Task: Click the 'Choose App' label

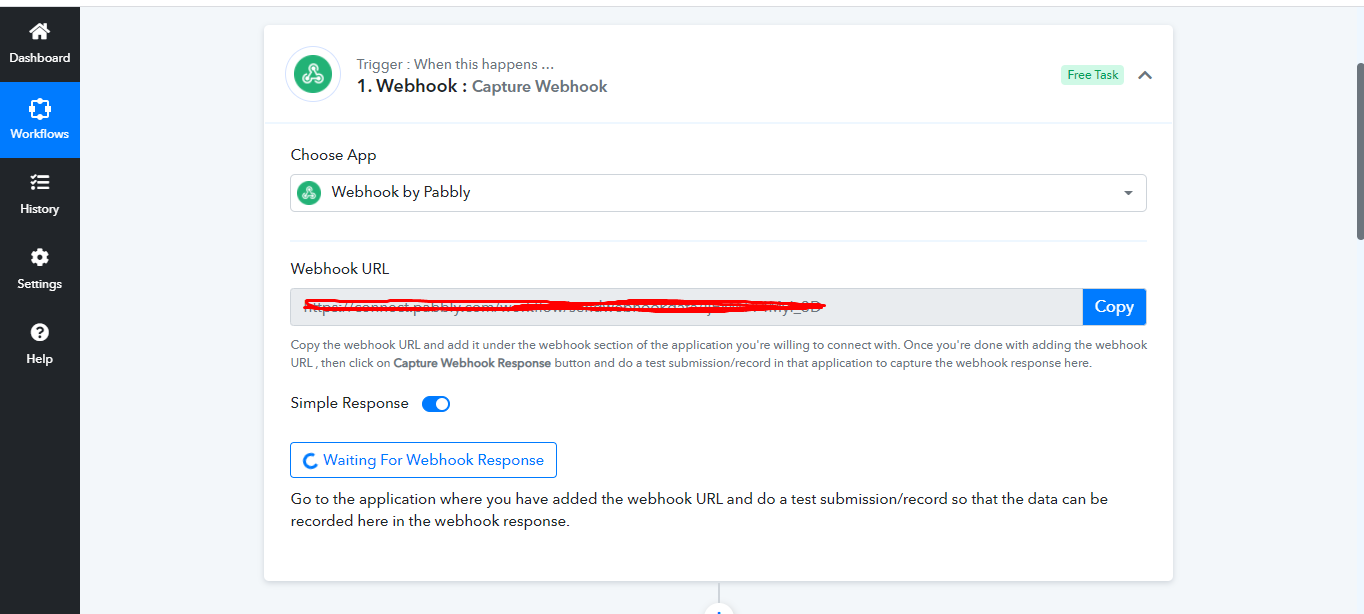Action: (x=333, y=155)
